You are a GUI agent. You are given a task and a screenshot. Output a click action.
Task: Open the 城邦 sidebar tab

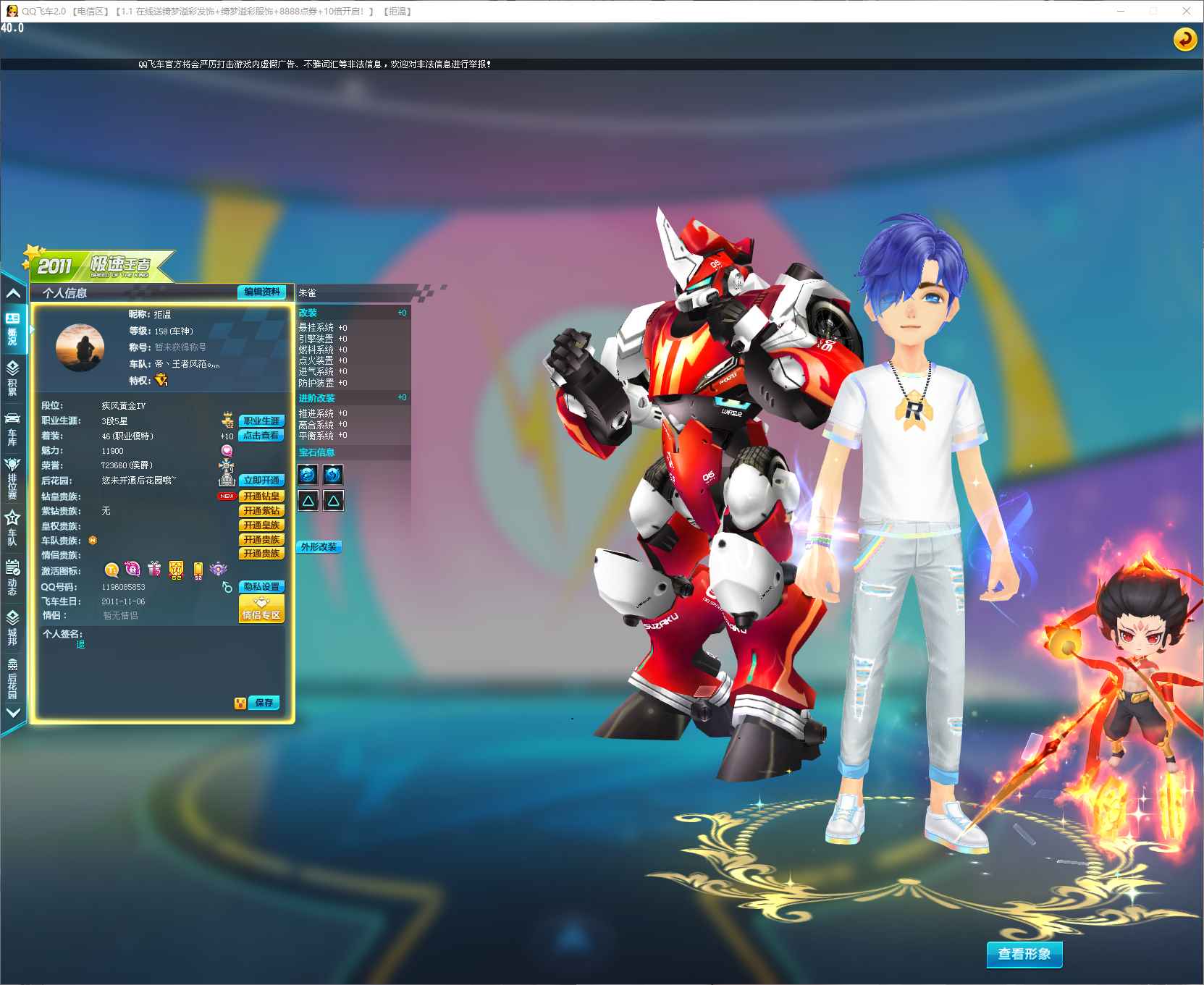coord(12,628)
